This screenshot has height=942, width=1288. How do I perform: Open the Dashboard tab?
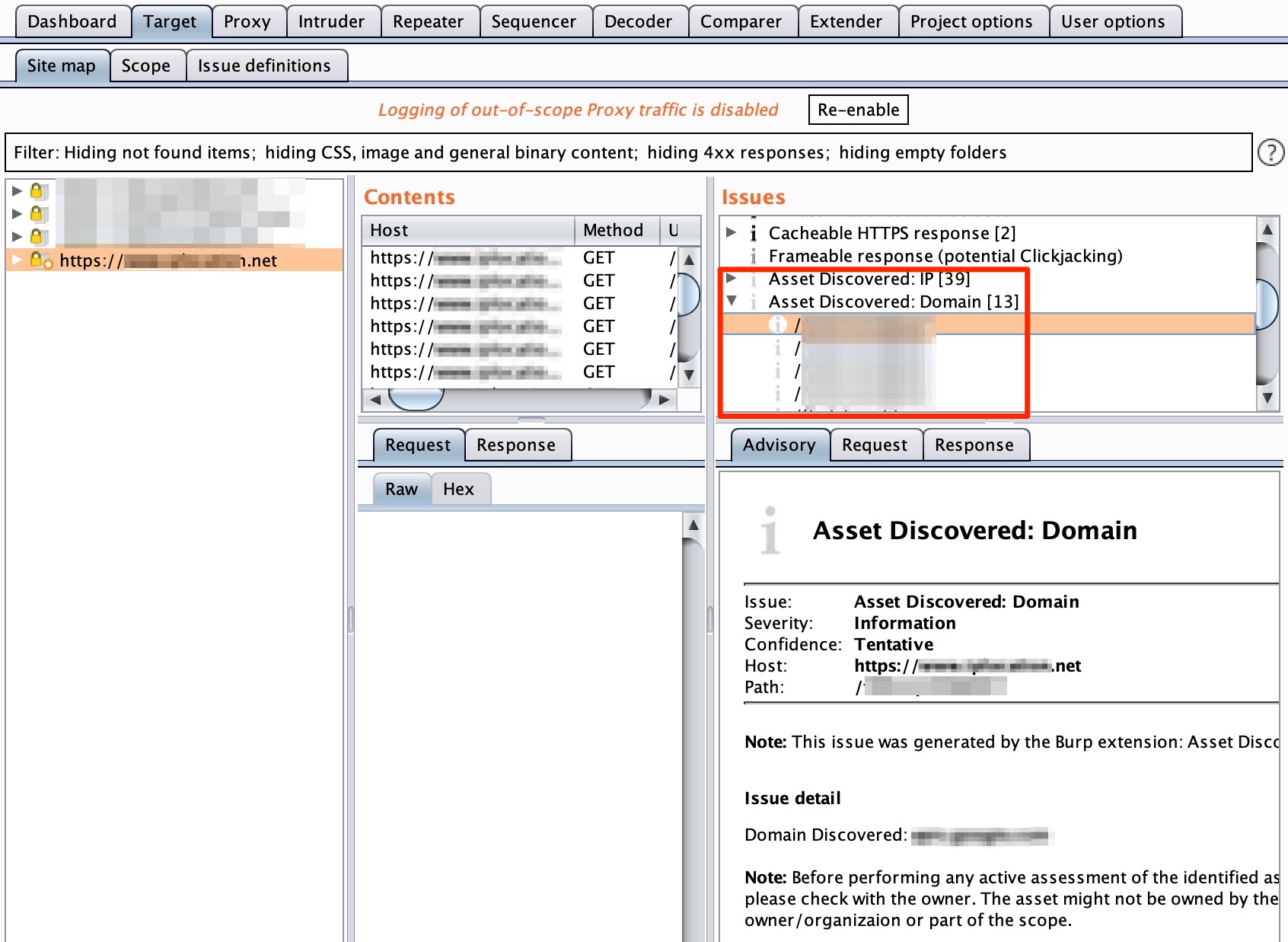click(72, 21)
